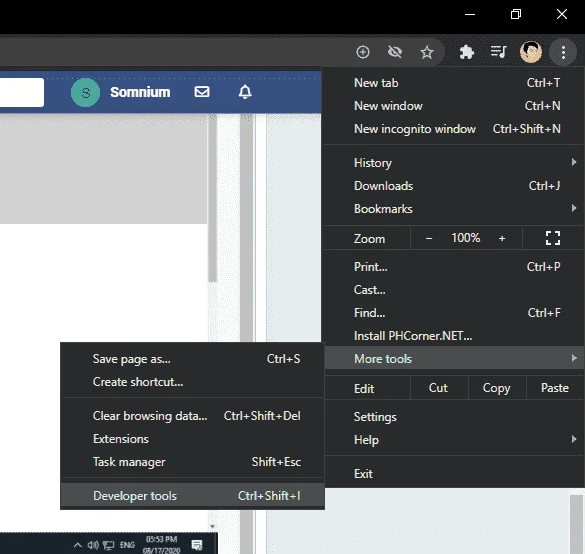Open the notifications bell icon
The height and width of the screenshot is (554, 585).
245,92
